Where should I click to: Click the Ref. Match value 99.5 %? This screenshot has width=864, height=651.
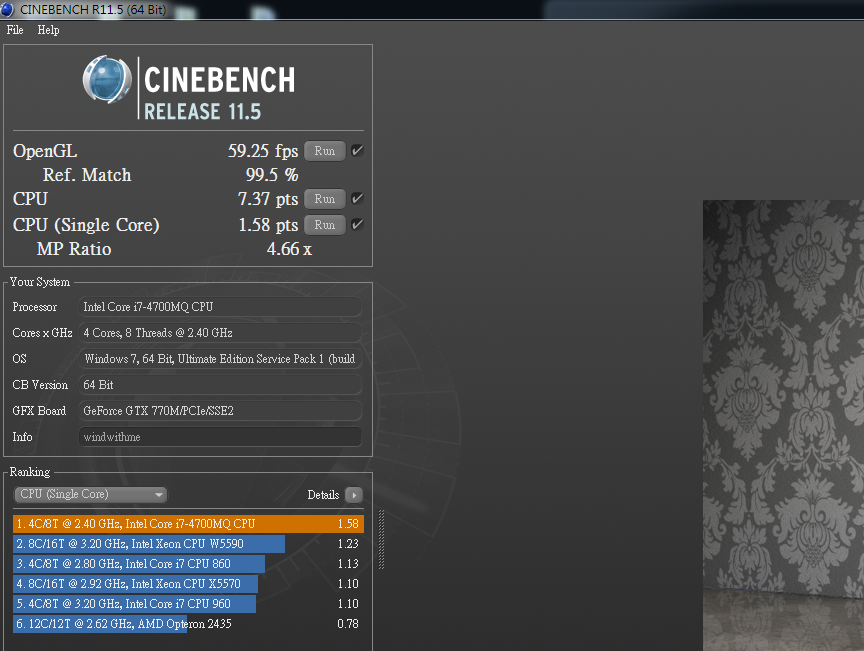(x=272, y=175)
